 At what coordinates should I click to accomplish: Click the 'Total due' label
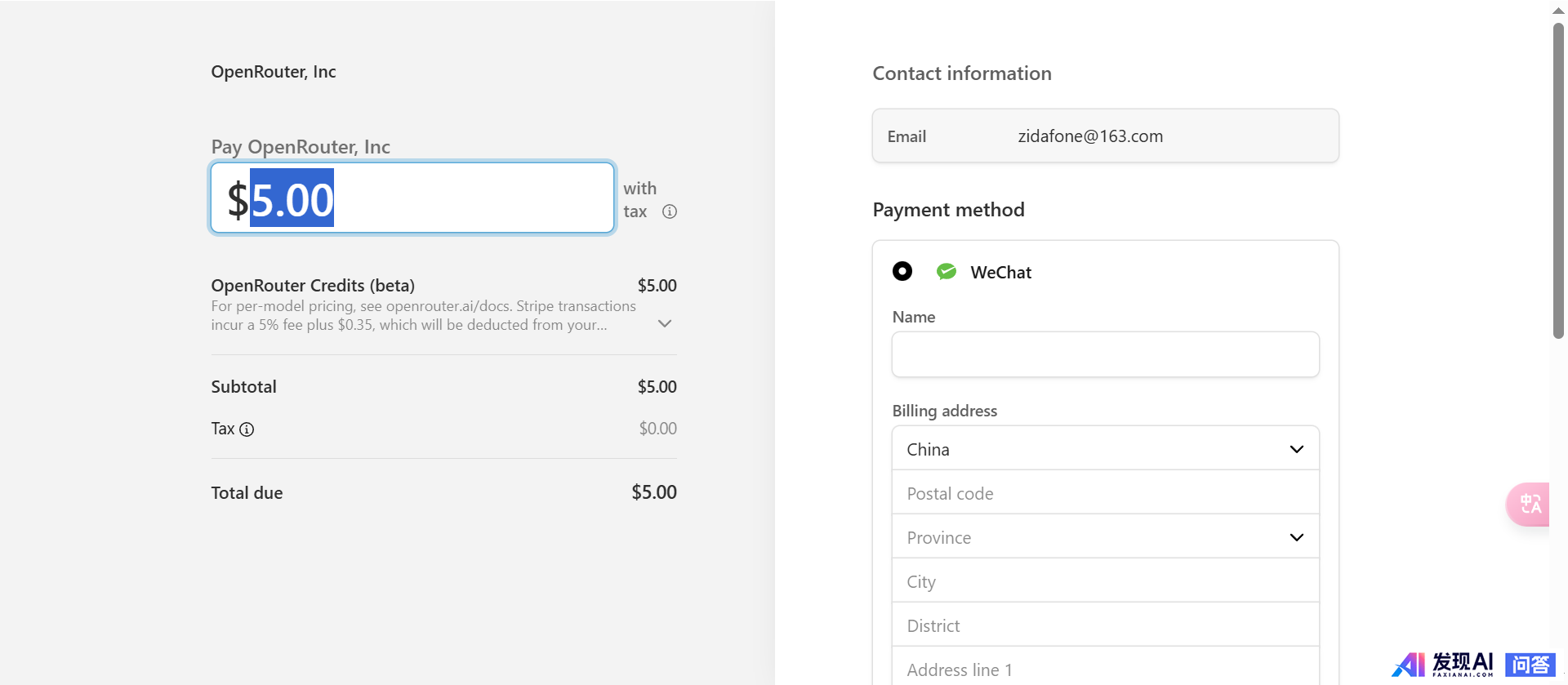tap(247, 493)
